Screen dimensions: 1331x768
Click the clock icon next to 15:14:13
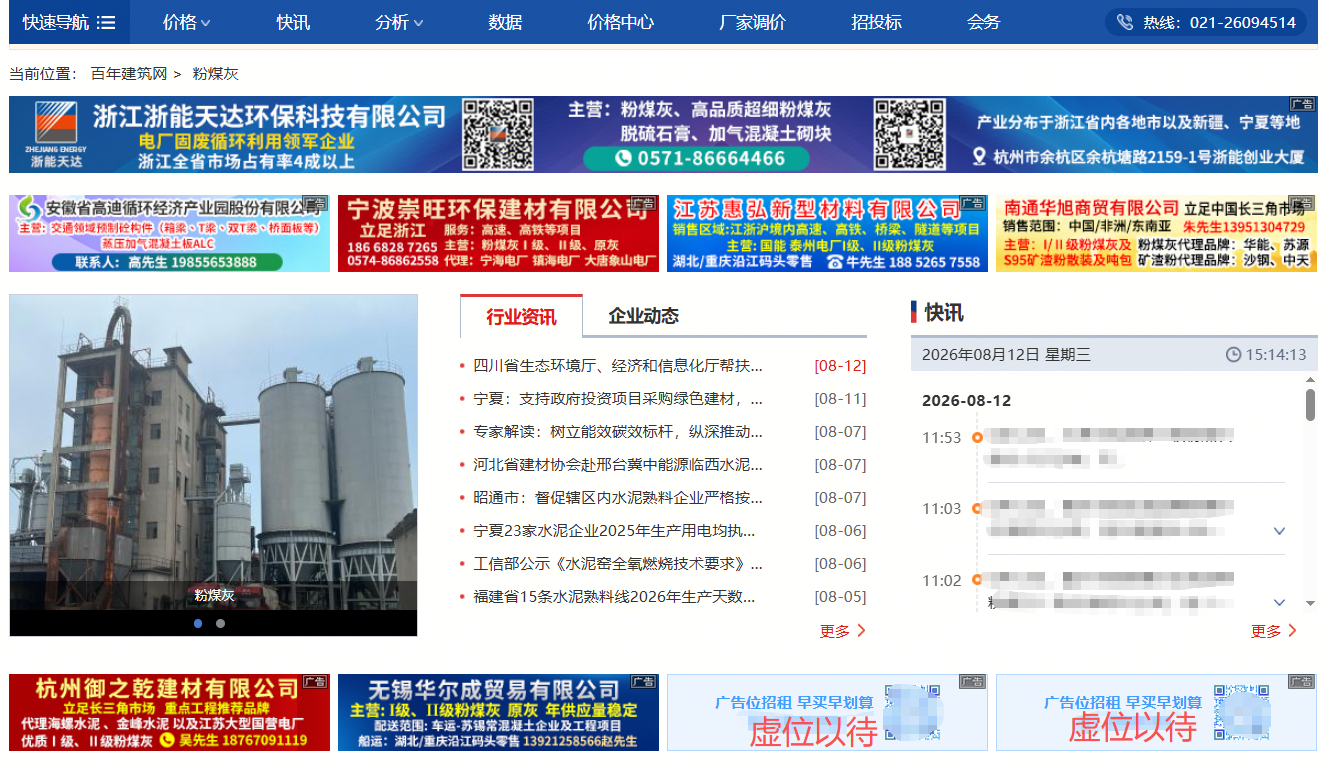(x=1233, y=355)
